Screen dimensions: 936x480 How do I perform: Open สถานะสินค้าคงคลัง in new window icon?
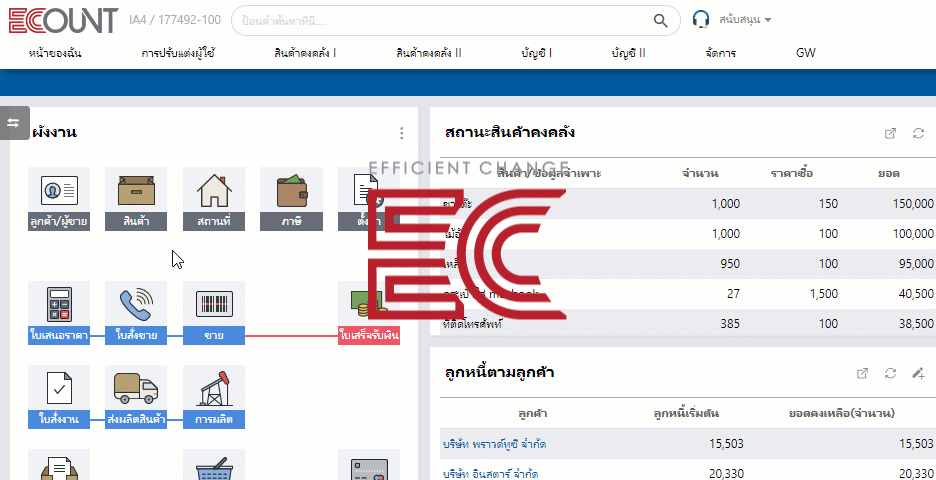point(890,134)
